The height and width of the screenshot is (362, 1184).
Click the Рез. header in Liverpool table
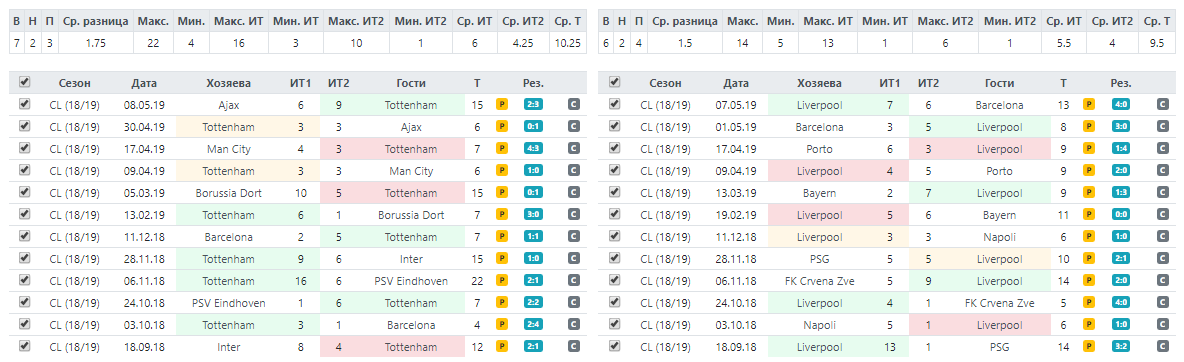(x=1121, y=83)
